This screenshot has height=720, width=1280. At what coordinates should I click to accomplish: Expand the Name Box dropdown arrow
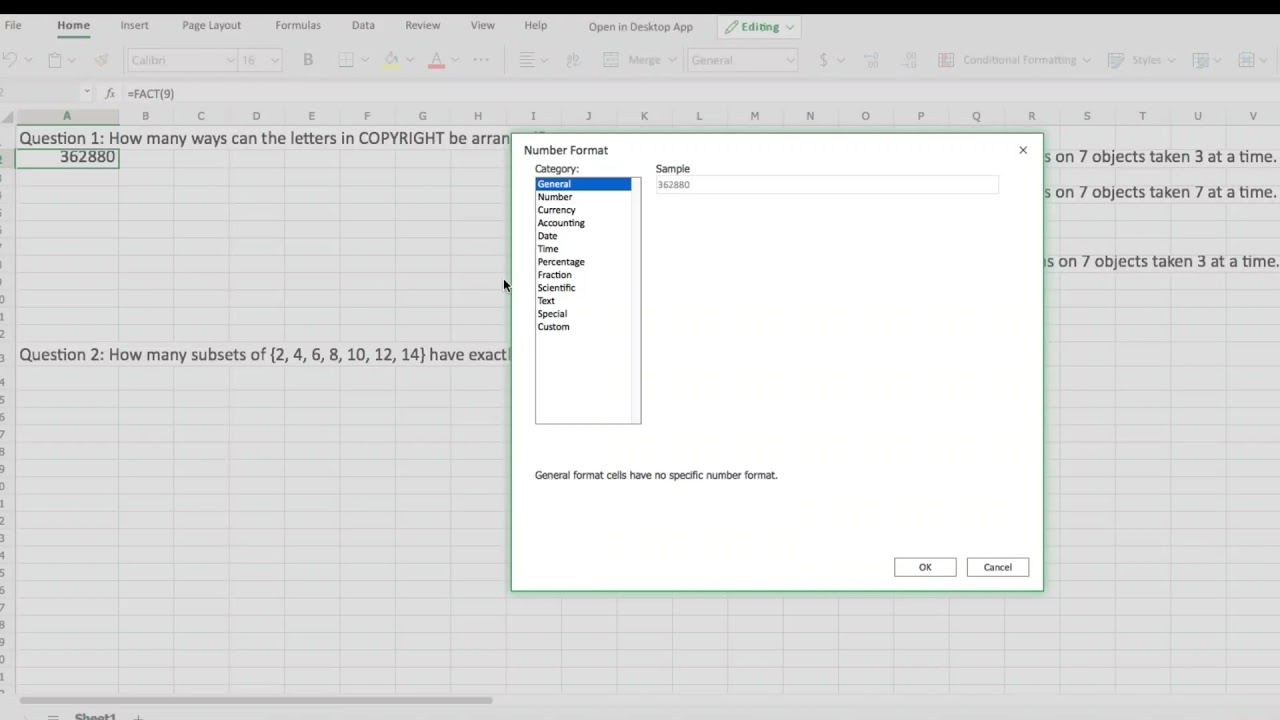(87, 93)
